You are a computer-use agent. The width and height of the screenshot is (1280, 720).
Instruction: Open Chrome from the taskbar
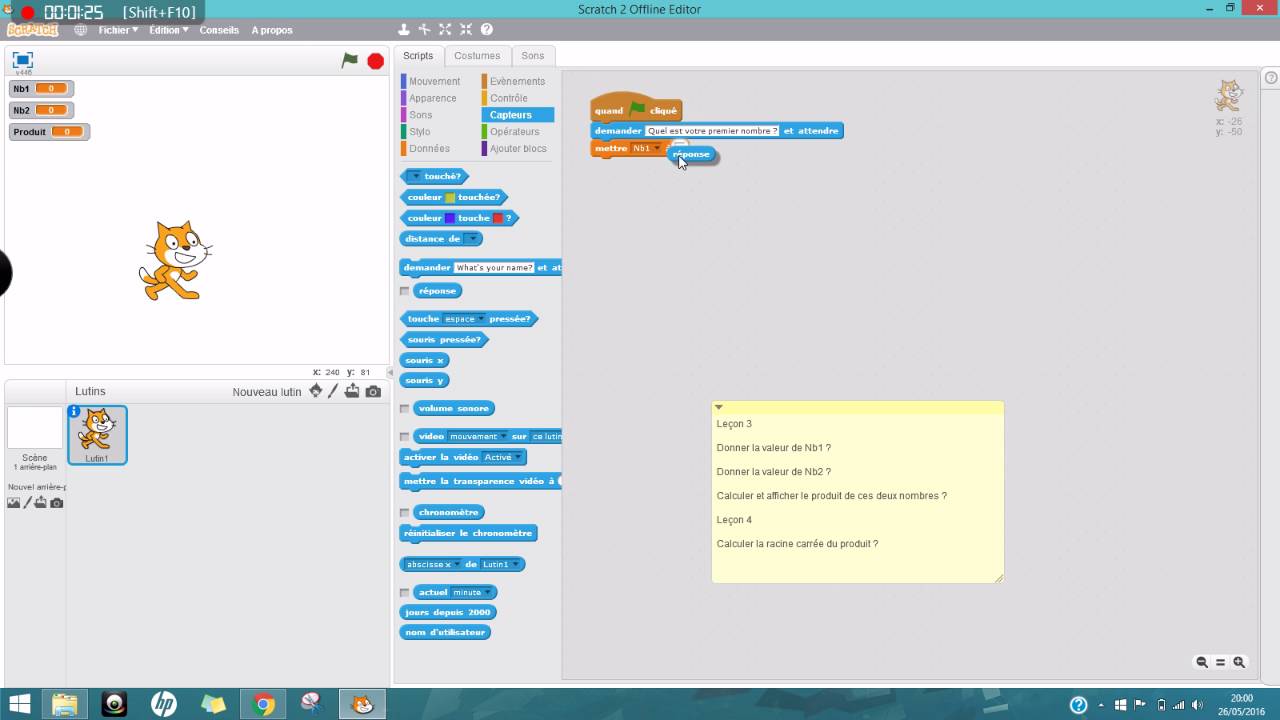(264, 704)
